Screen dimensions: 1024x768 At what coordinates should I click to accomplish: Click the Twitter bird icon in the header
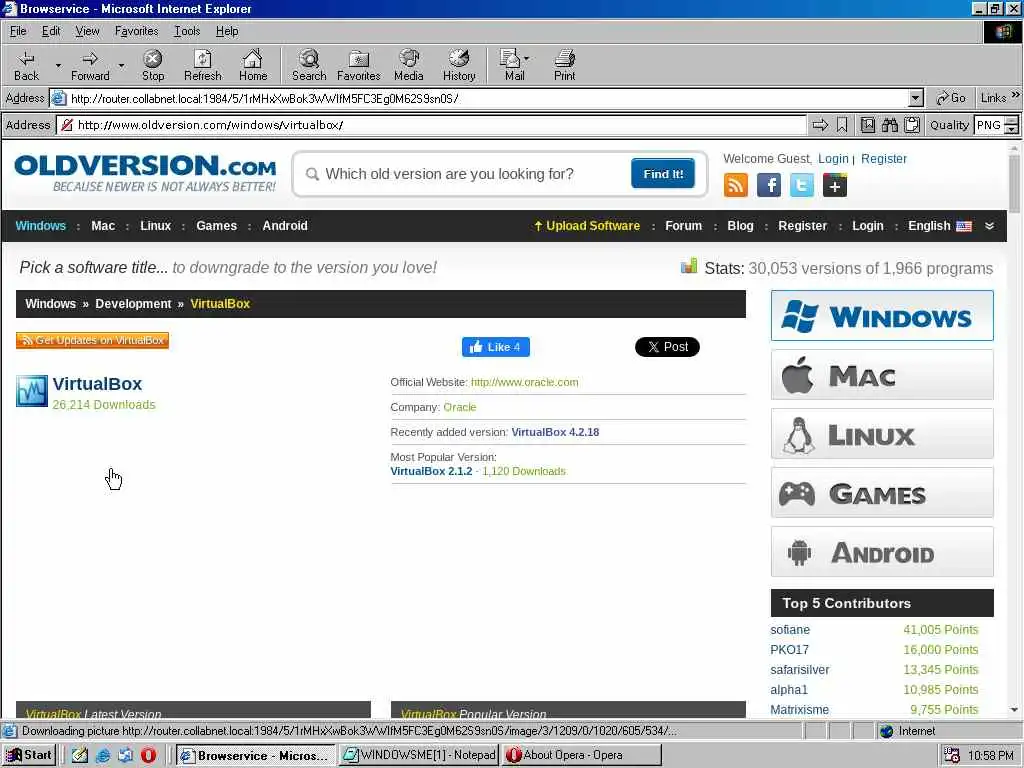[802, 185]
